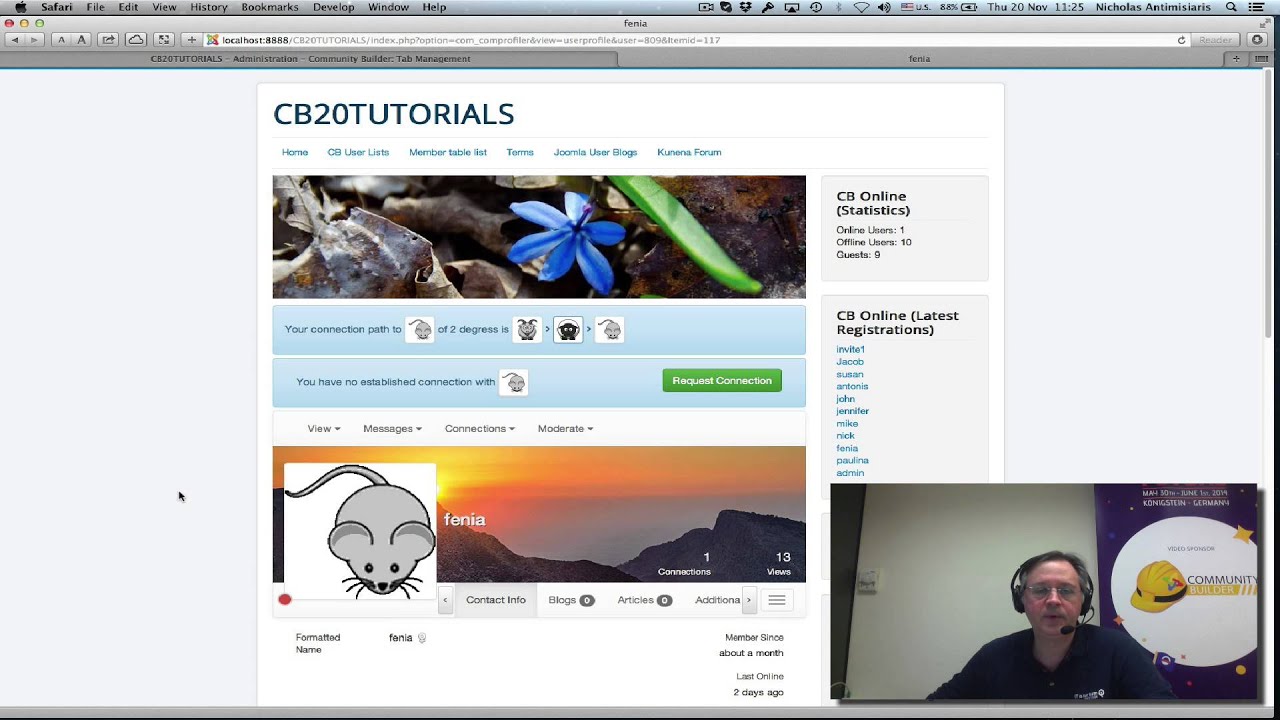Open user paulina in Latest Registrations
The width and height of the screenshot is (1280, 720).
click(x=852, y=460)
